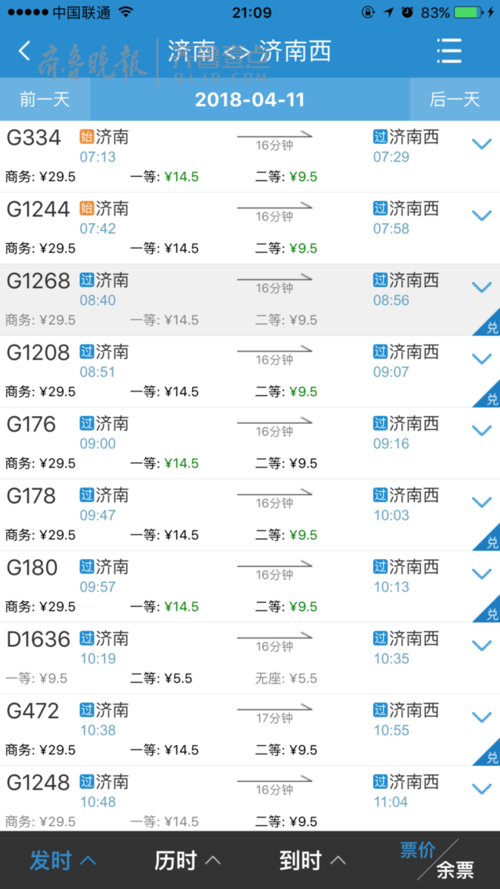The image size is (500, 889).
Task: Open the hamburger list menu icon
Action: pyautogui.click(x=449, y=51)
